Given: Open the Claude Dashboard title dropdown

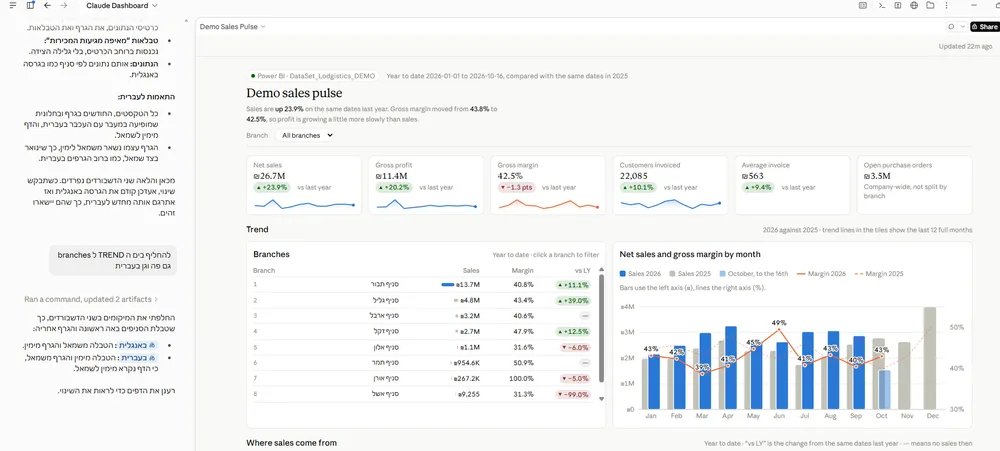Looking at the screenshot, I should point(122,5).
